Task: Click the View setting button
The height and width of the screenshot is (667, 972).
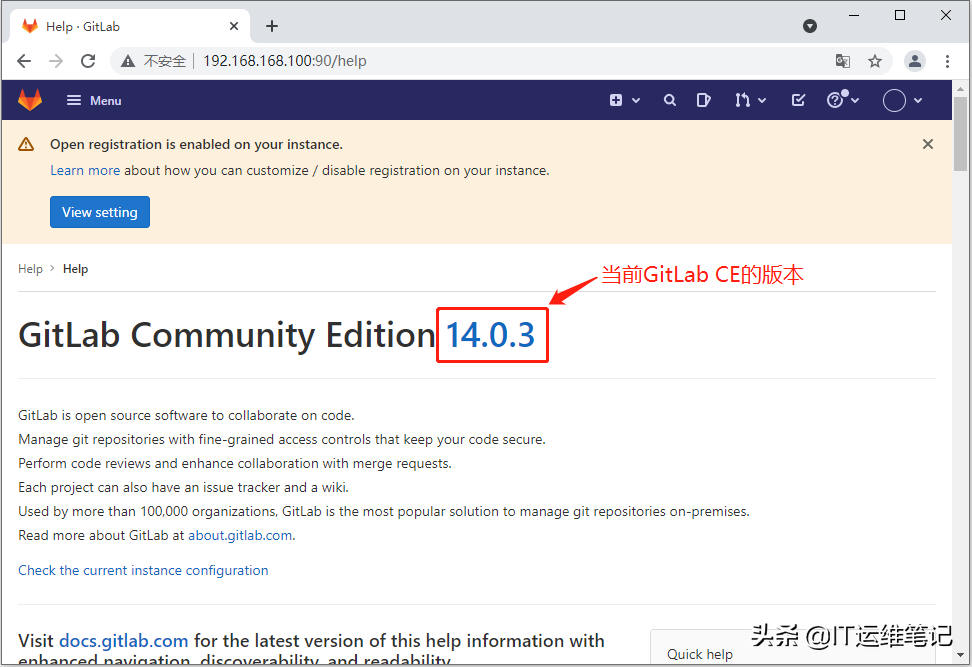Action: coord(100,212)
